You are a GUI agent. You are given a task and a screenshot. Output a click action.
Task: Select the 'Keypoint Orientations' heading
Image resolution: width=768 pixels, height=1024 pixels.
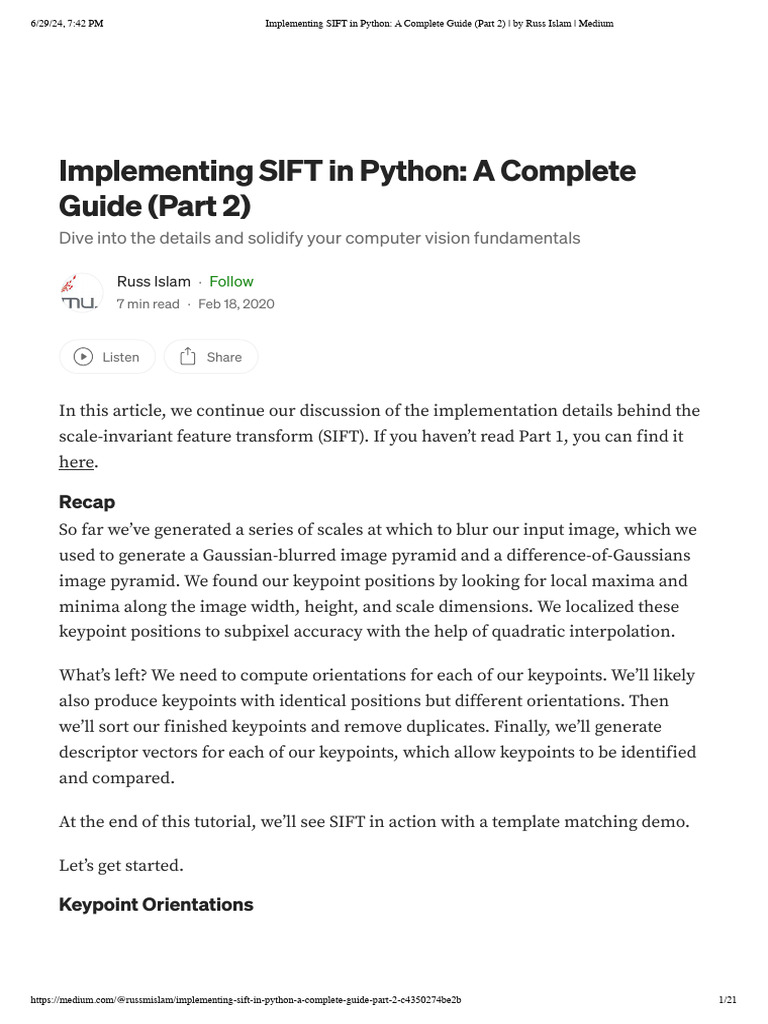[x=156, y=905]
